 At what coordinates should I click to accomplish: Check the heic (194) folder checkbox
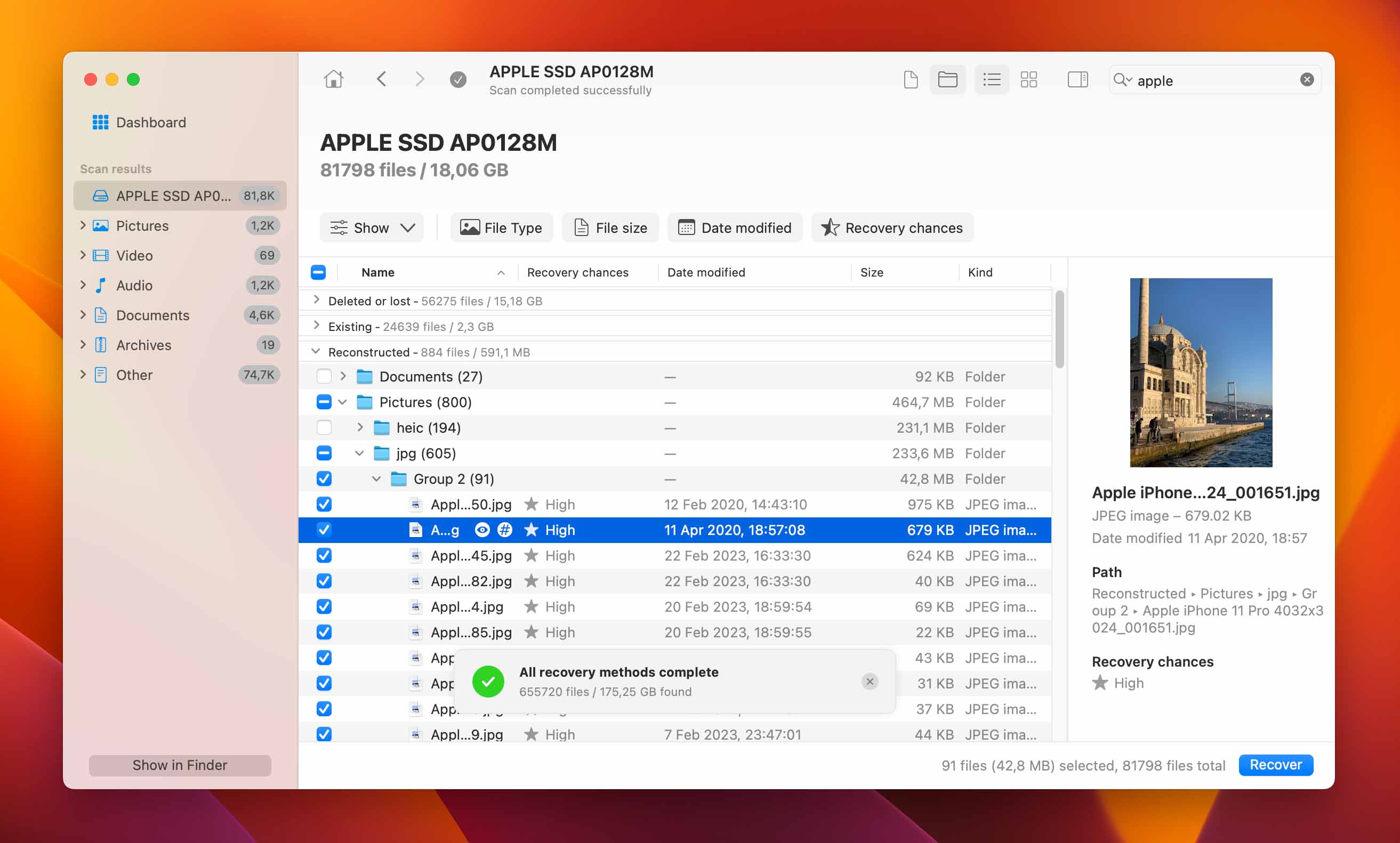(324, 427)
